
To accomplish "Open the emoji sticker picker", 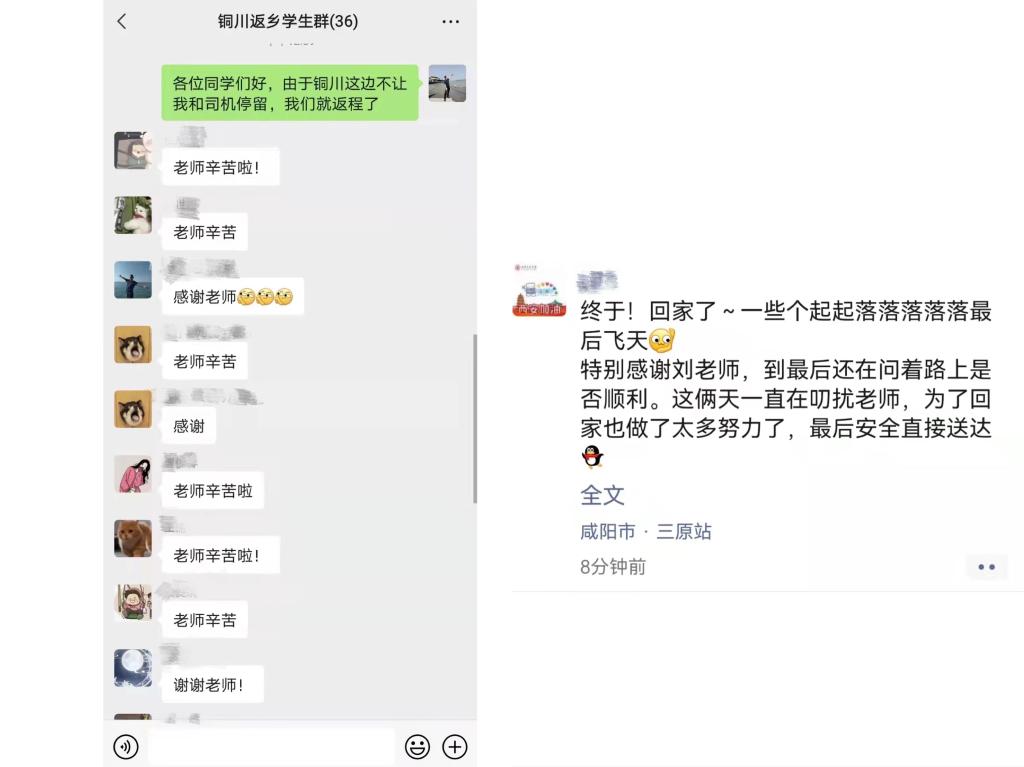I will click(417, 746).
